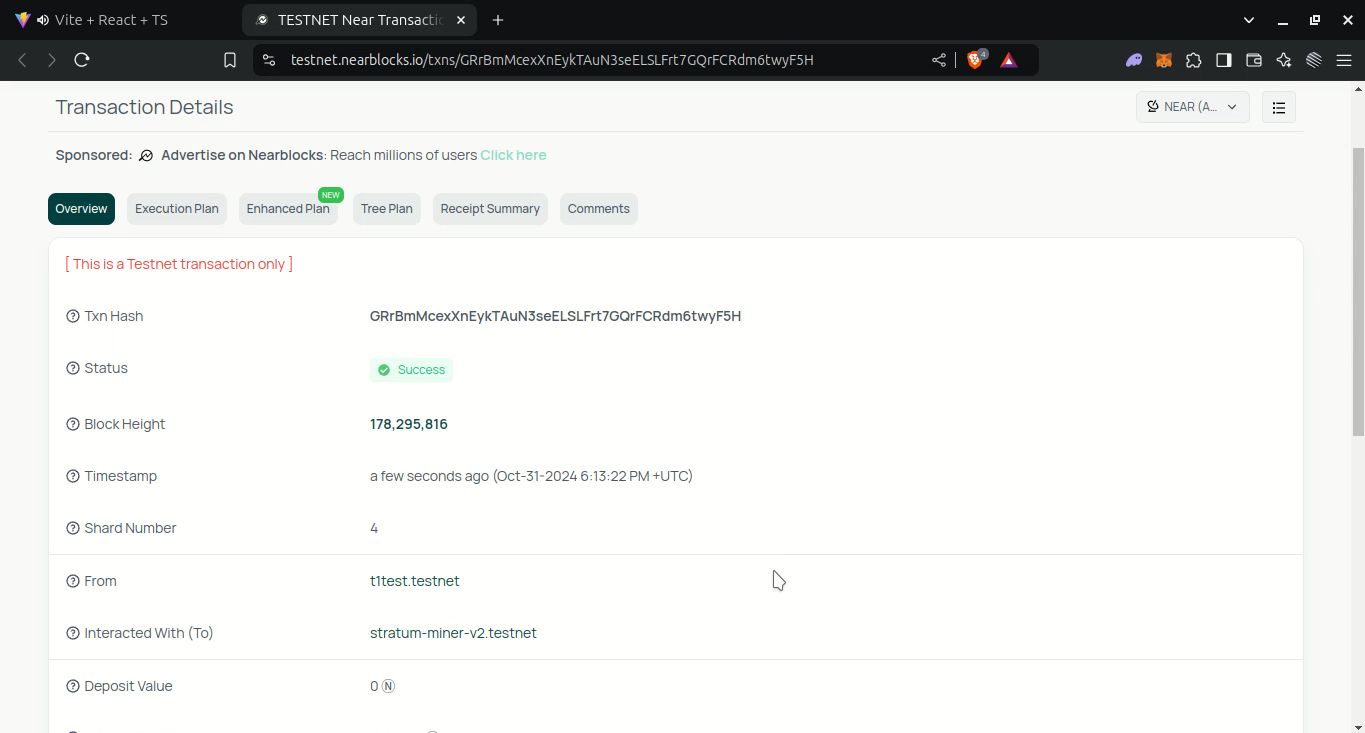This screenshot has width=1365, height=733.
Task: Click the 'Click here' advertise link
Action: click(513, 155)
